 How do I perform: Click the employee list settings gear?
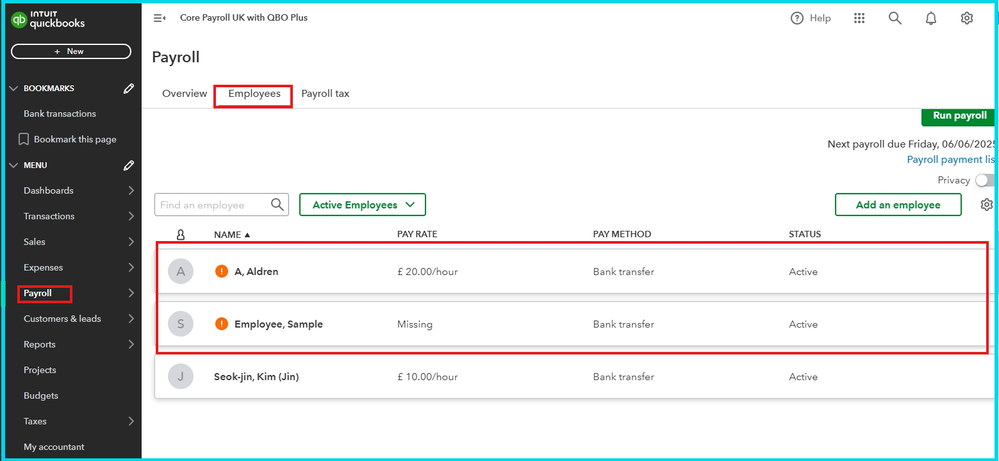click(x=986, y=204)
